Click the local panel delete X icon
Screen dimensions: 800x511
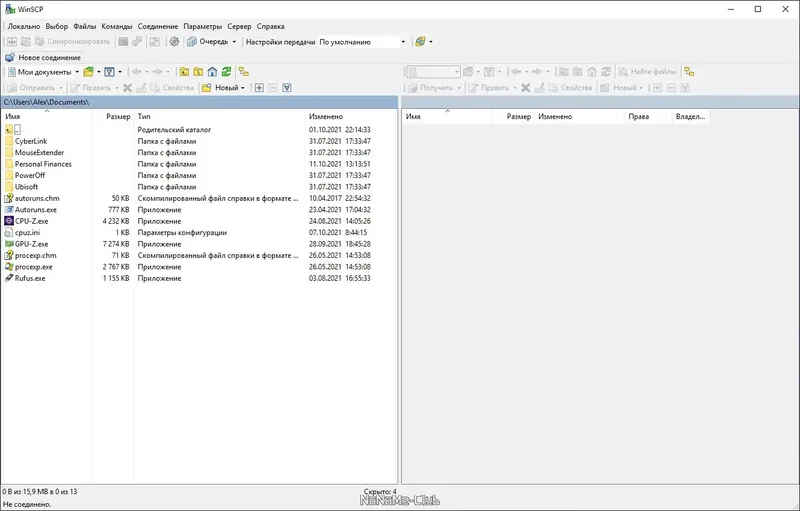[x=128, y=88]
